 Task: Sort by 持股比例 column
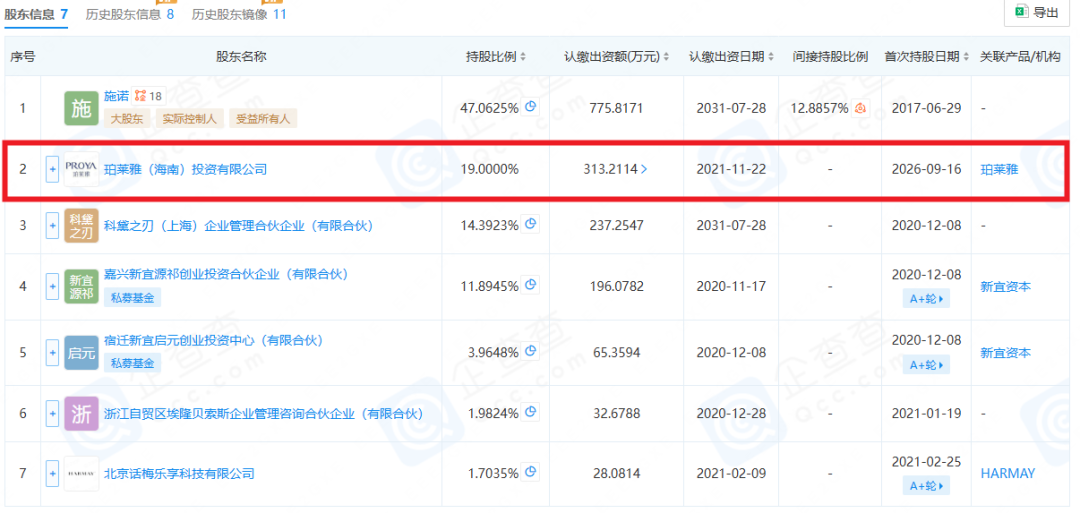click(x=497, y=57)
